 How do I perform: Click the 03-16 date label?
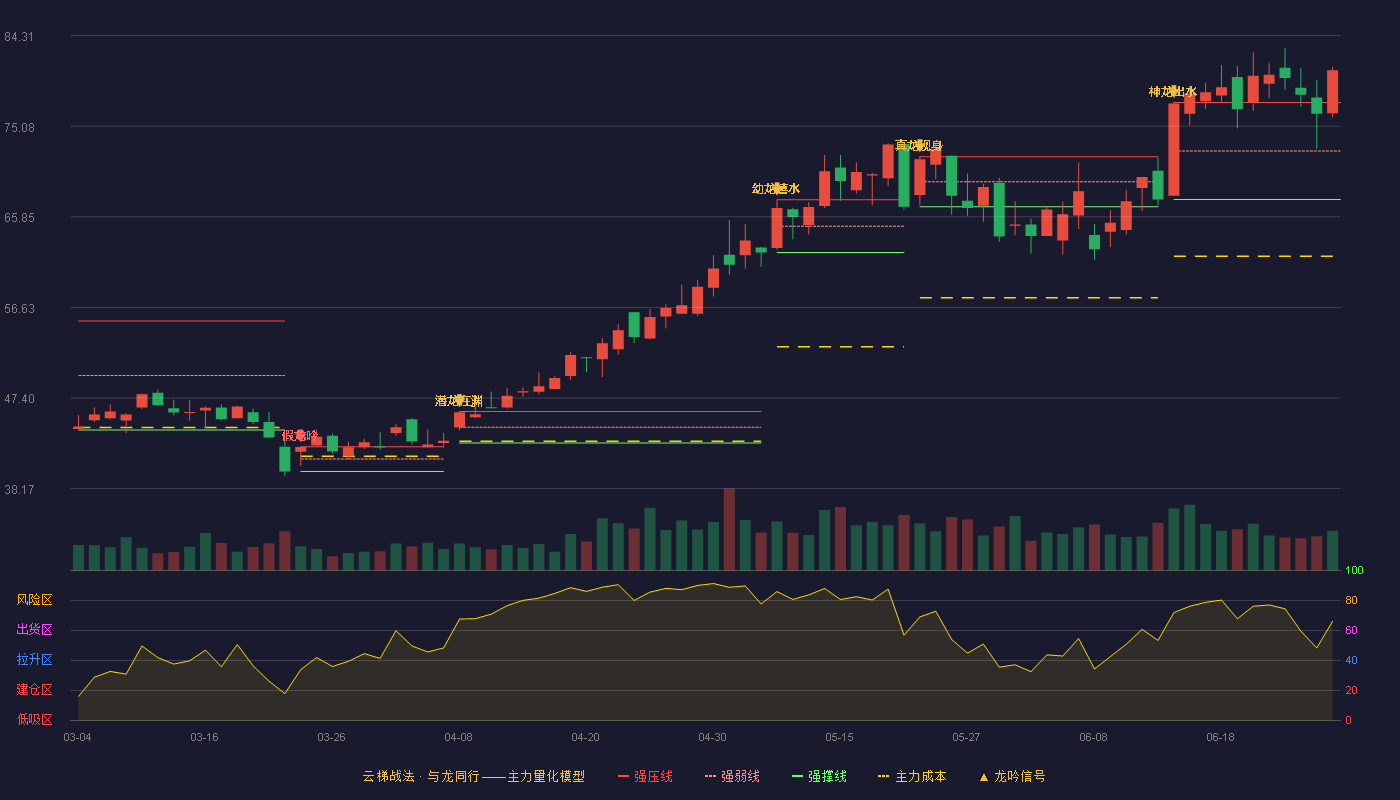(x=204, y=737)
